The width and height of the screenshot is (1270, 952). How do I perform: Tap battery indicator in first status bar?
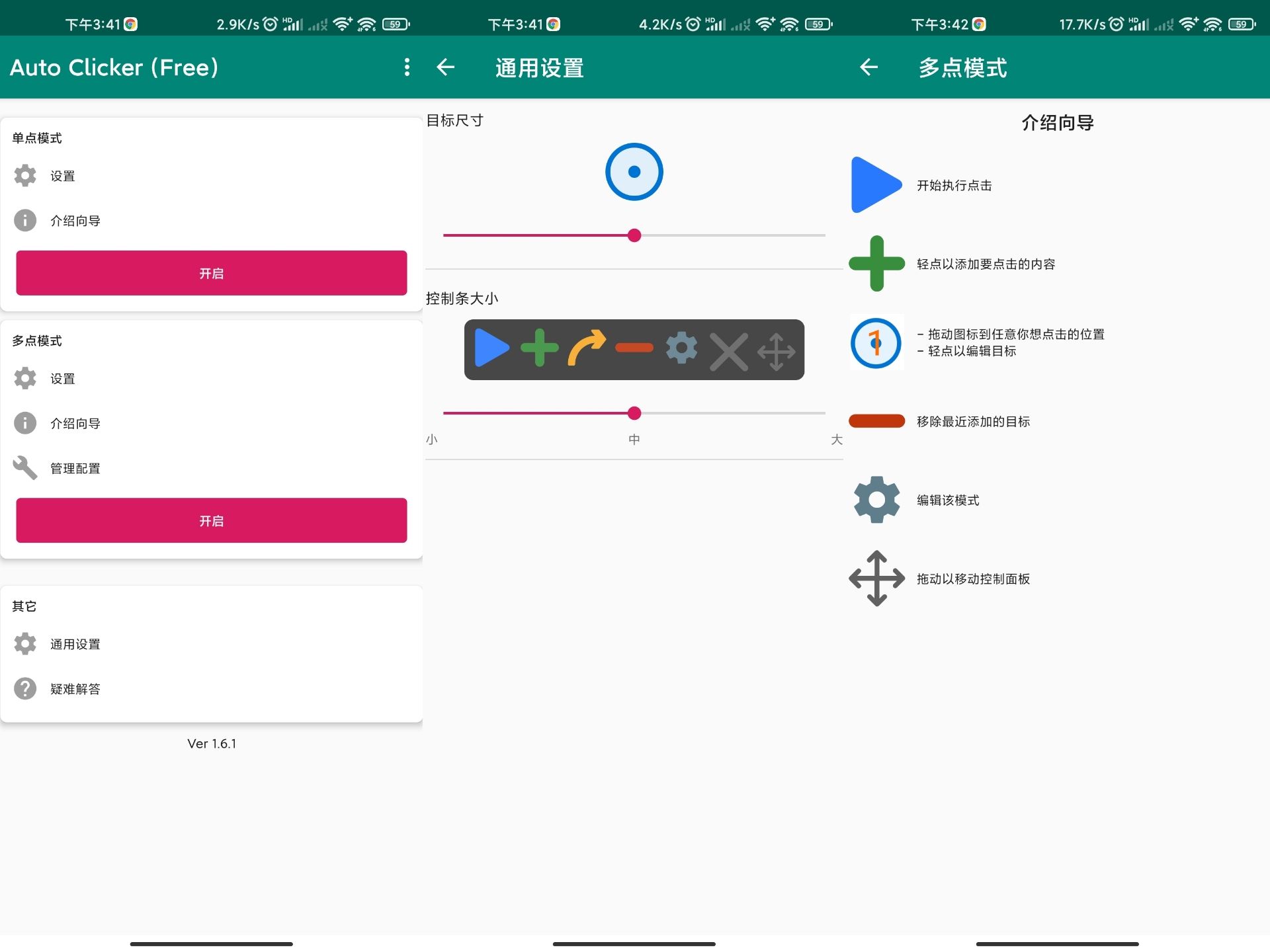396,24
